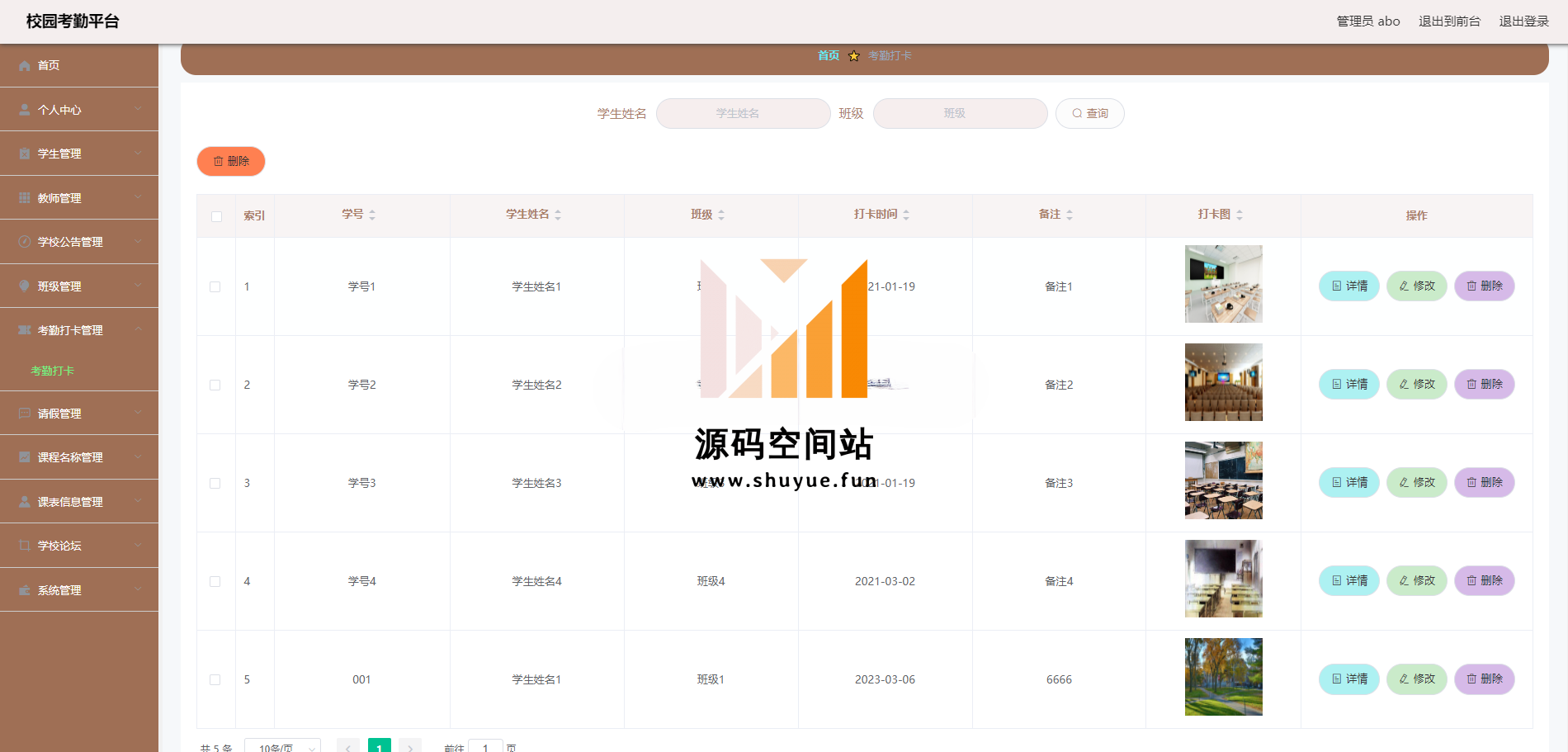
Task: Sort by 打卡图 column arrows
Action: point(1240,215)
